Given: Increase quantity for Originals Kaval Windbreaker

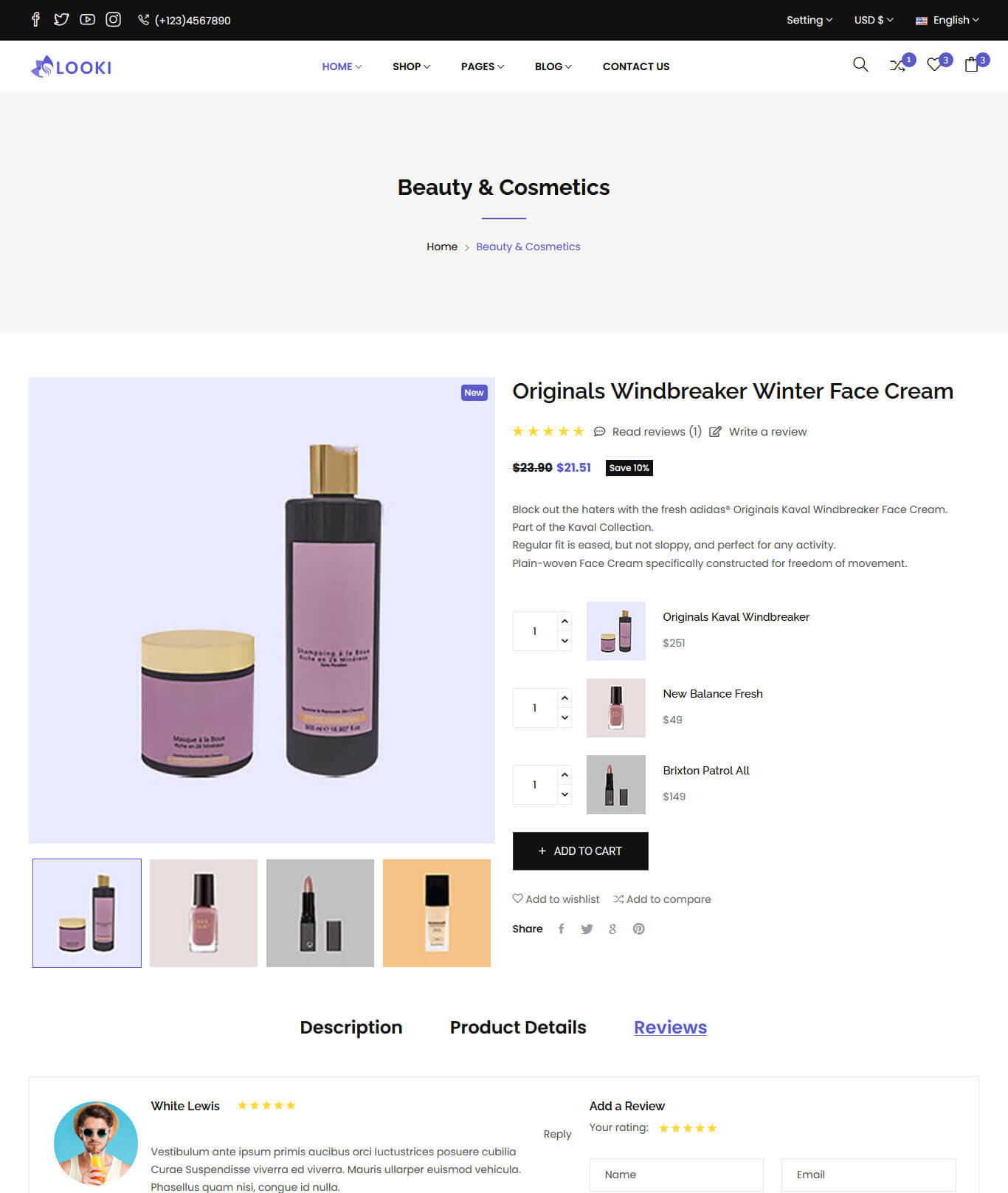Looking at the screenshot, I should pos(565,622).
